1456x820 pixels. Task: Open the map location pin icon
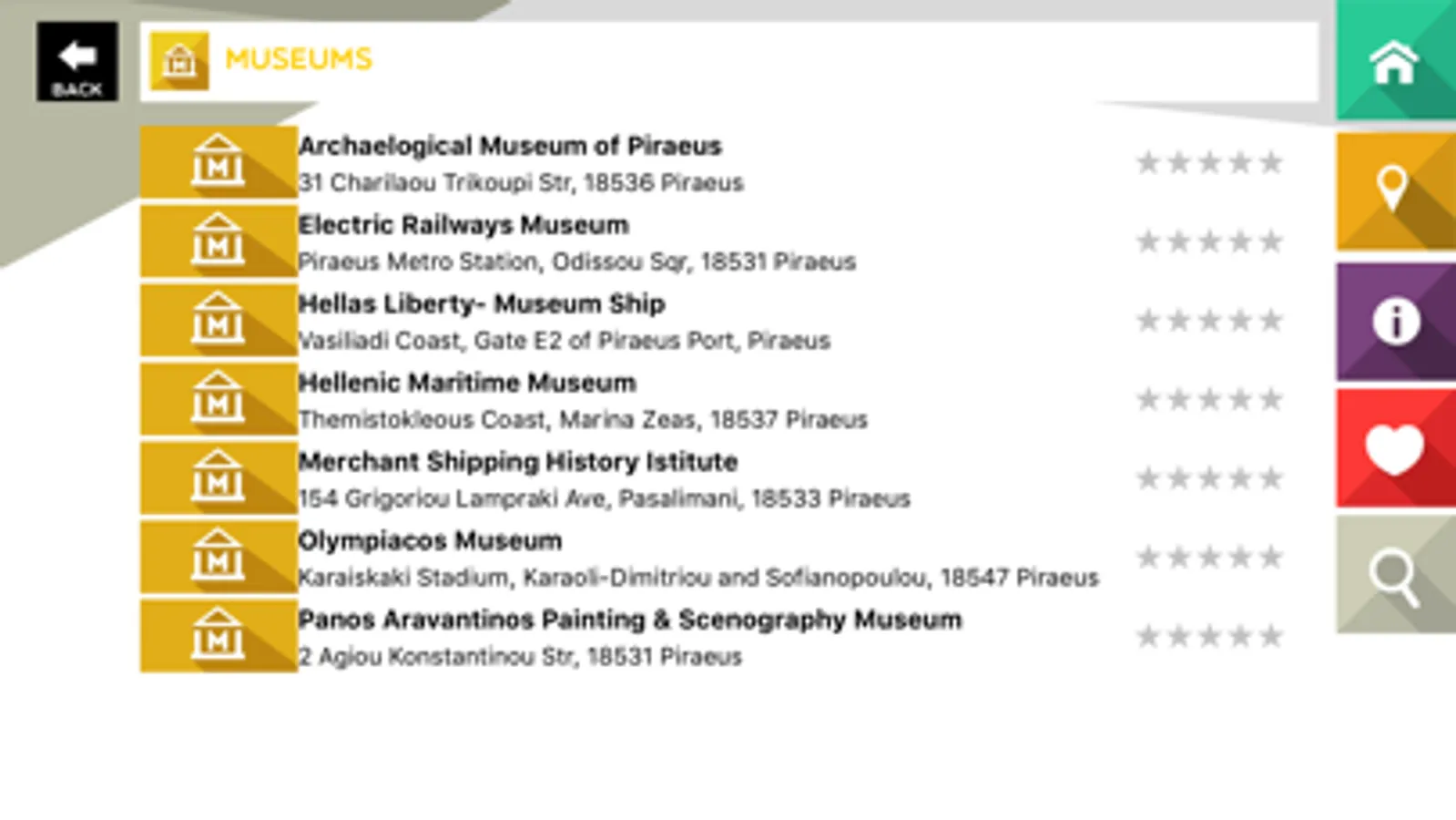[1394, 190]
